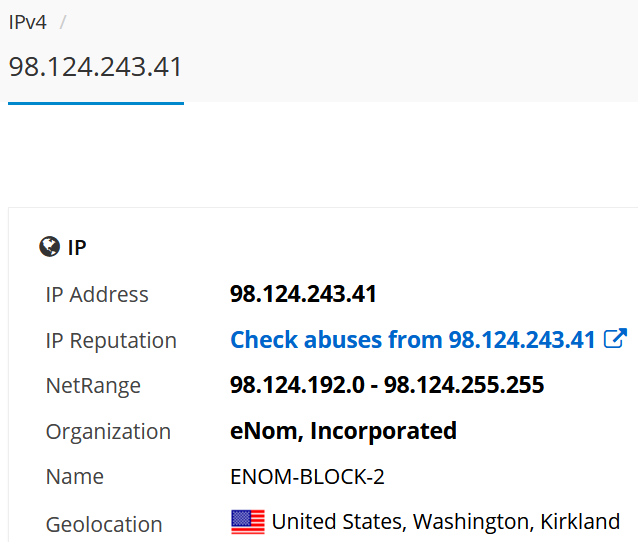This screenshot has height=542, width=638.
Task: Click the blue underline beneath the IP tab
Action: [x=96, y=102]
